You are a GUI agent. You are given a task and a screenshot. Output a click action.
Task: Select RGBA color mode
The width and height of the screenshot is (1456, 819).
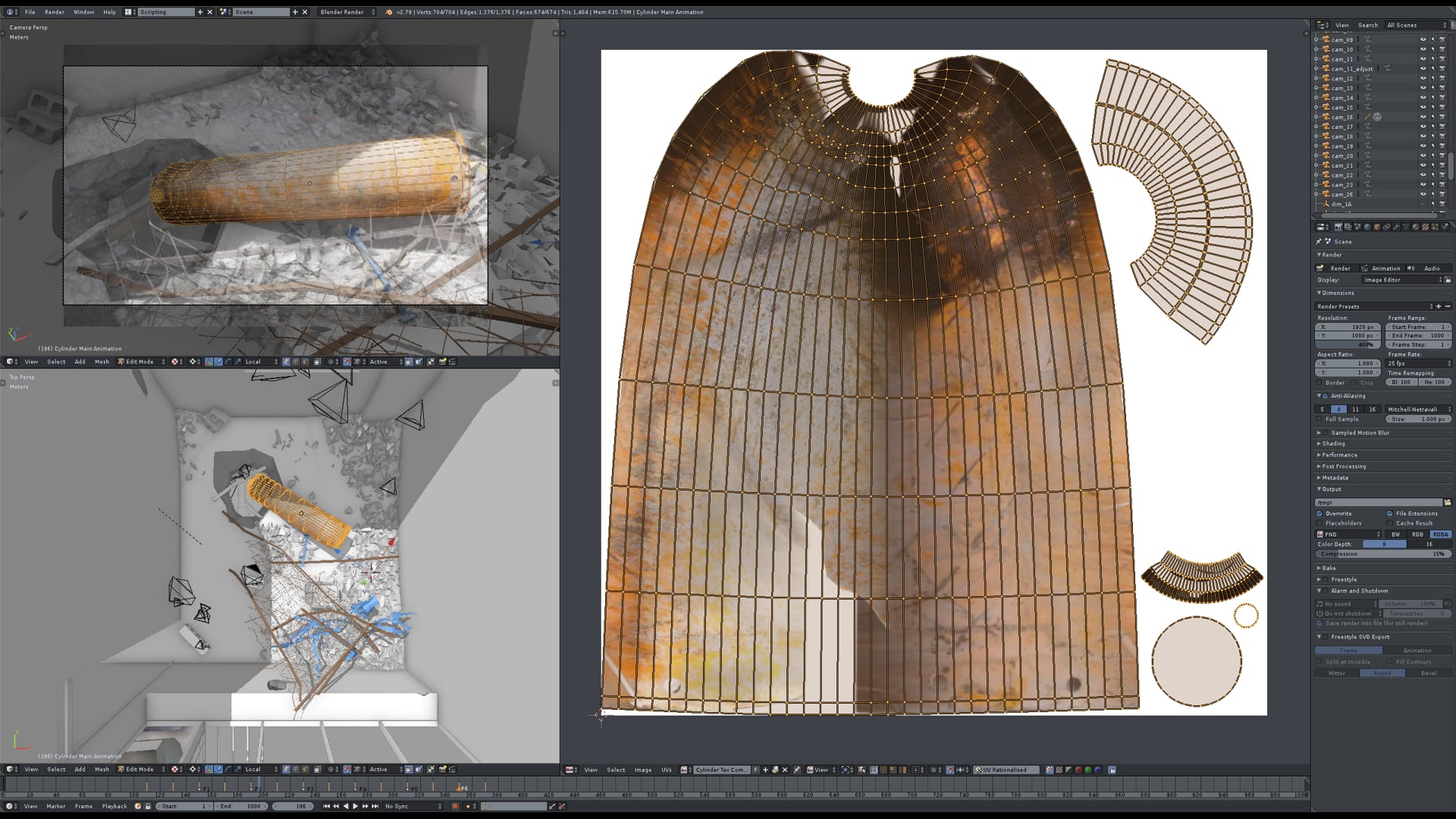click(x=1440, y=535)
